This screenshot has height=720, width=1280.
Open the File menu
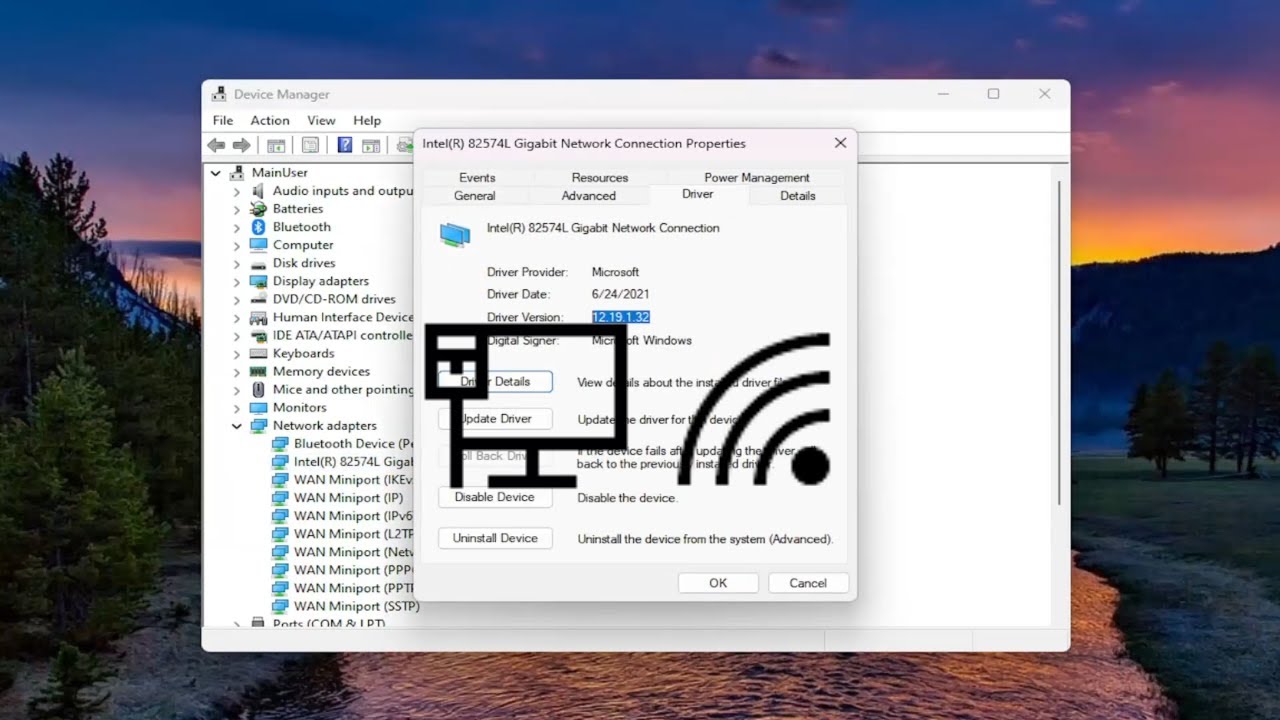click(x=222, y=120)
